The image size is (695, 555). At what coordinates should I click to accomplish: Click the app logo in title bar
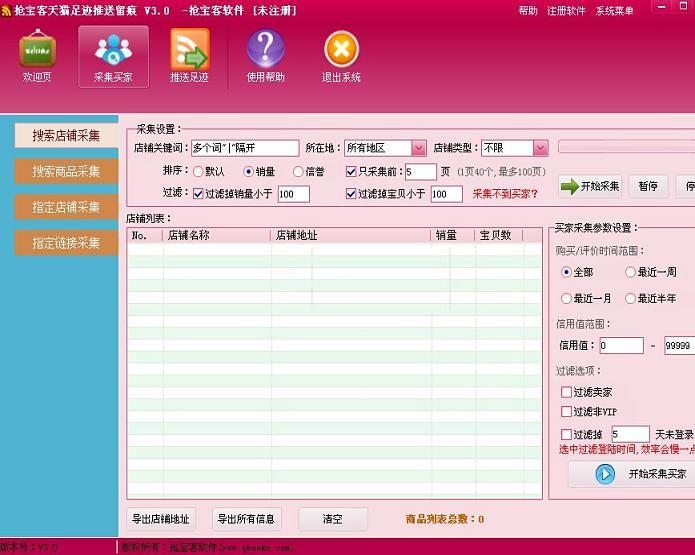tap(6, 11)
